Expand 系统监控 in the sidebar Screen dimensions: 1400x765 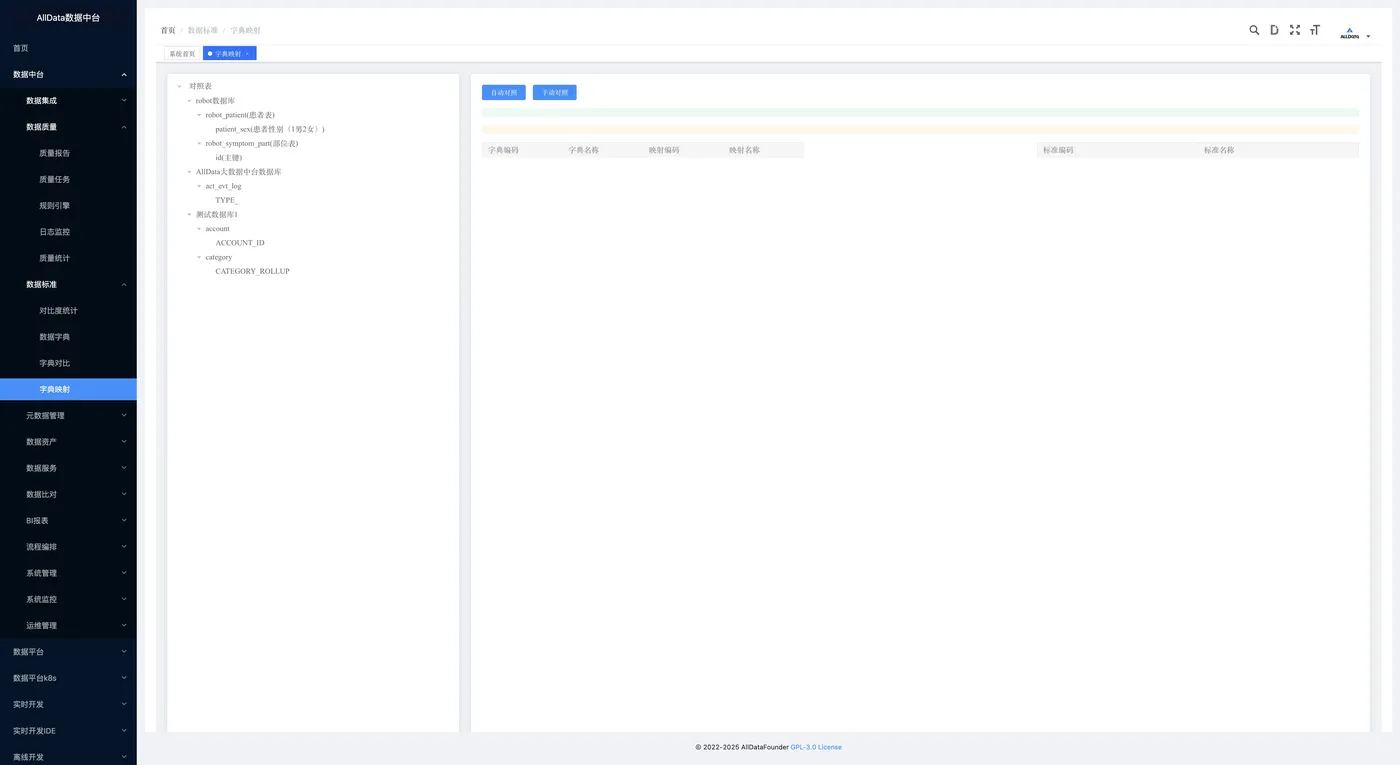[x=68, y=599]
